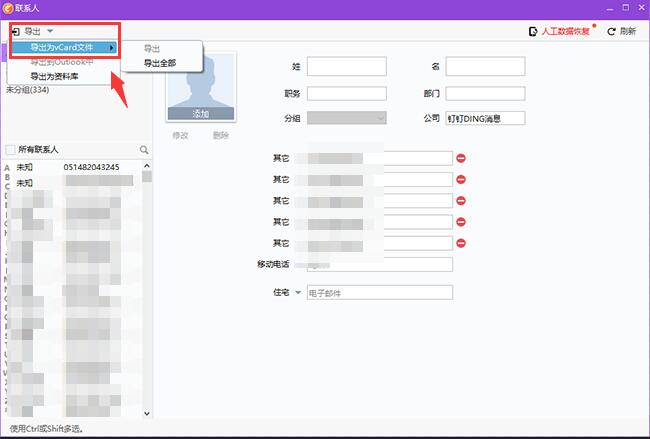Select 导出为vCard文件 menu entry

coord(64,48)
